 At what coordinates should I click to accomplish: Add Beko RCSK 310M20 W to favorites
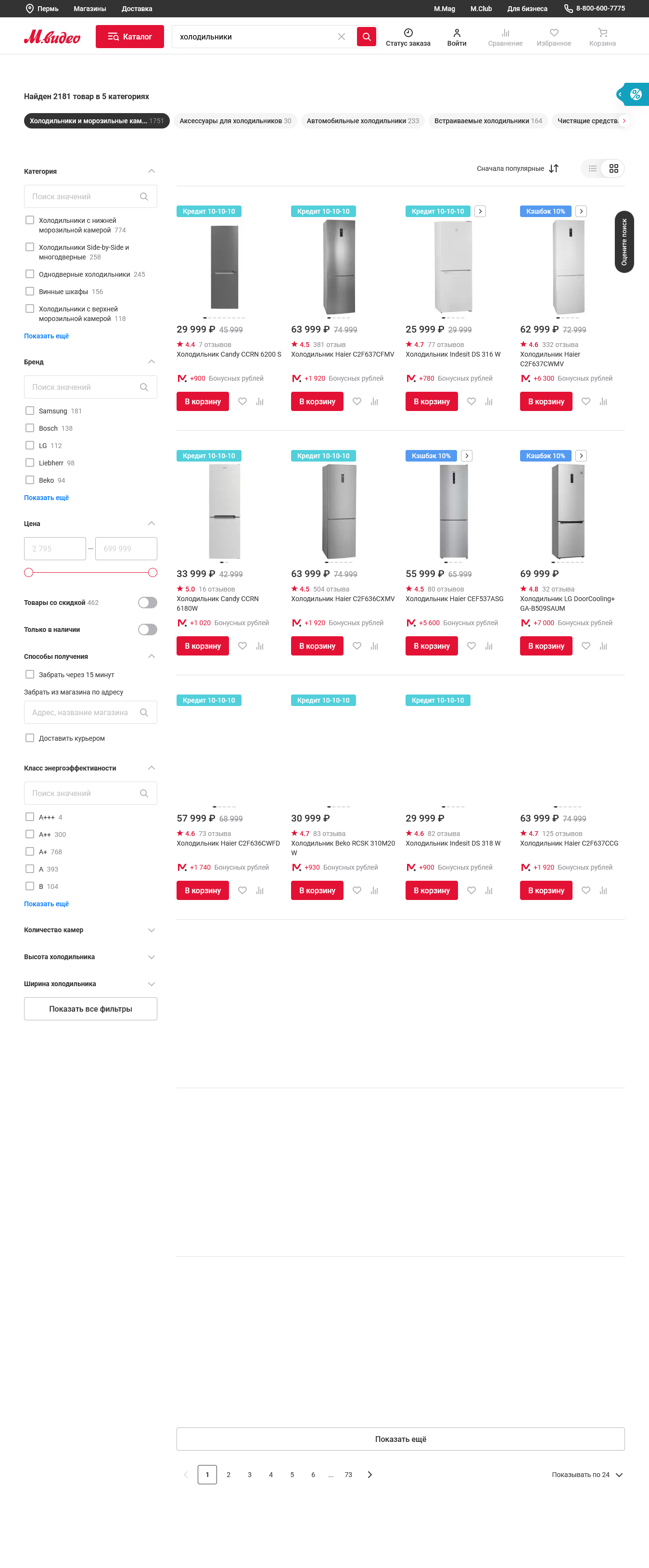(356, 890)
